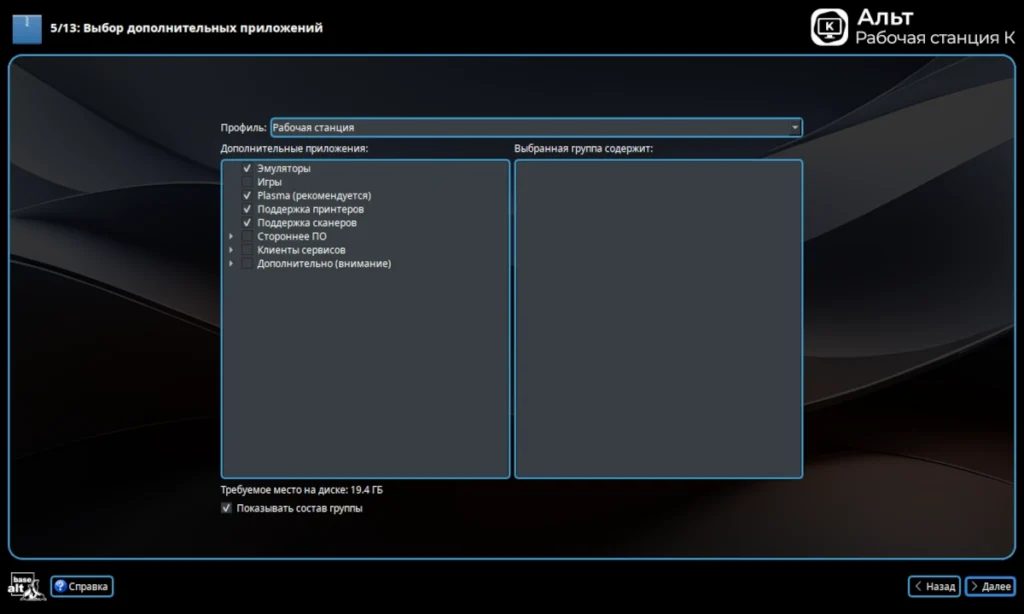Toggle Поддержка сканеров checkbox
Screen dimensions: 1024x614
click(x=247, y=223)
